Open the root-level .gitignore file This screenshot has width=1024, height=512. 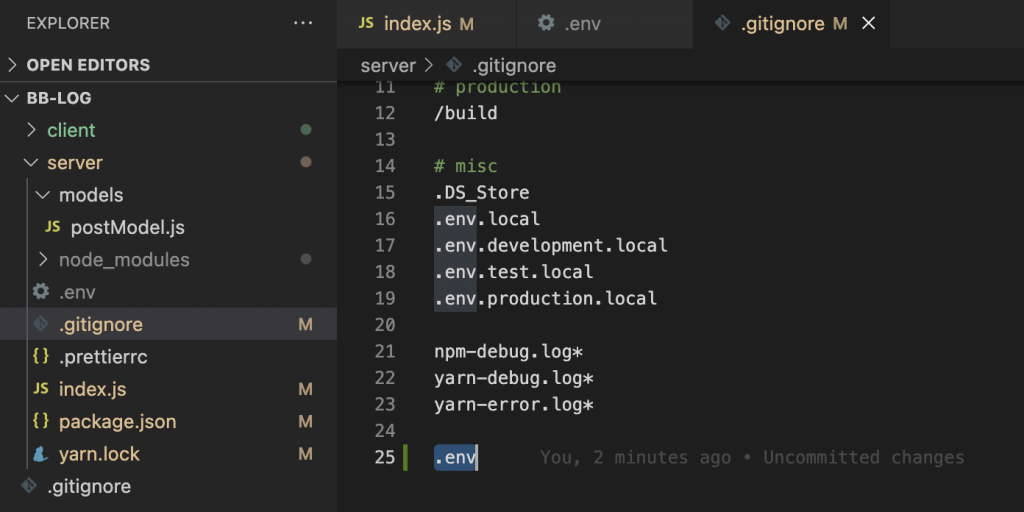click(90, 487)
